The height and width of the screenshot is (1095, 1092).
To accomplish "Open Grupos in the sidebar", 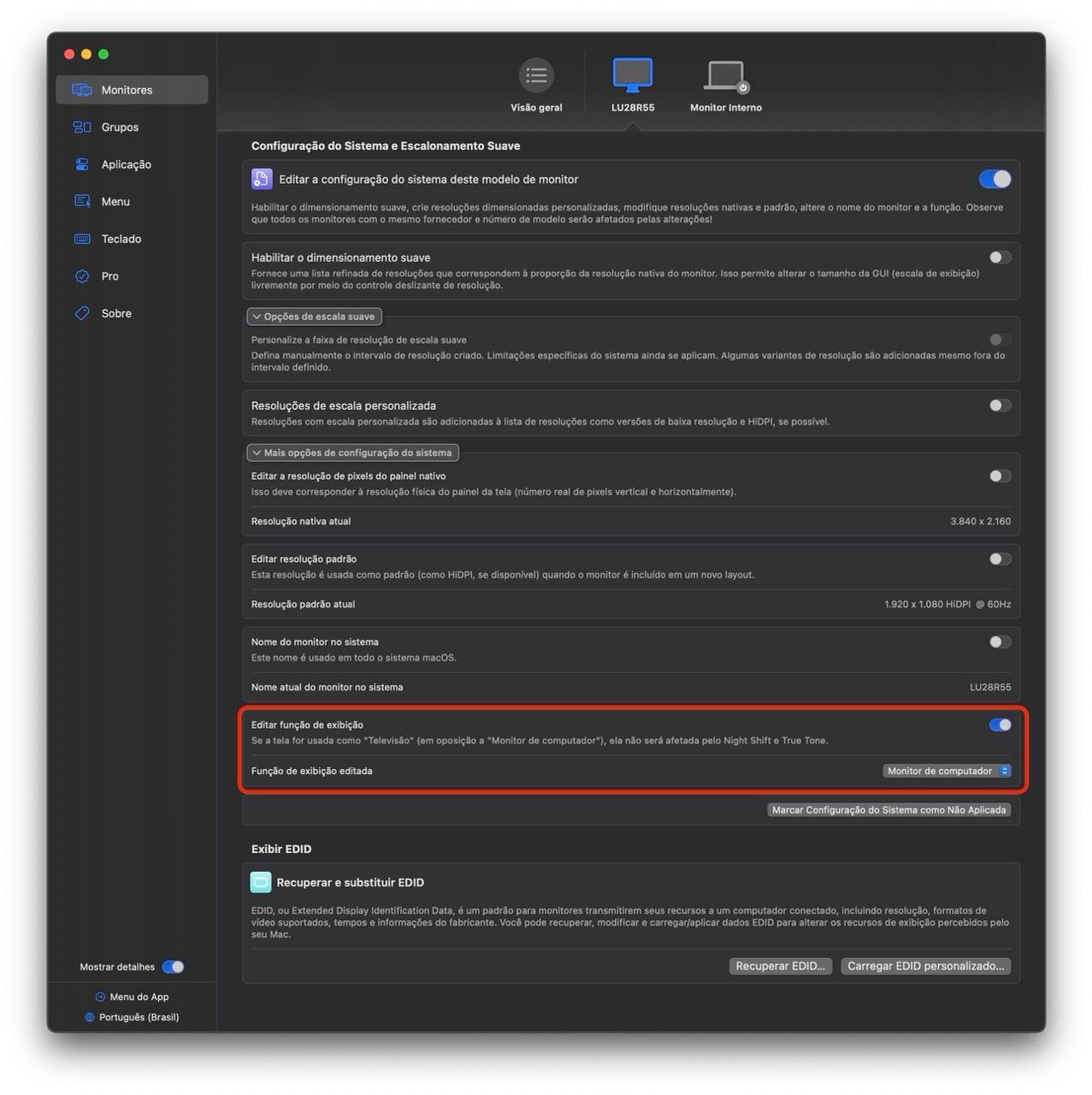I will [132, 127].
